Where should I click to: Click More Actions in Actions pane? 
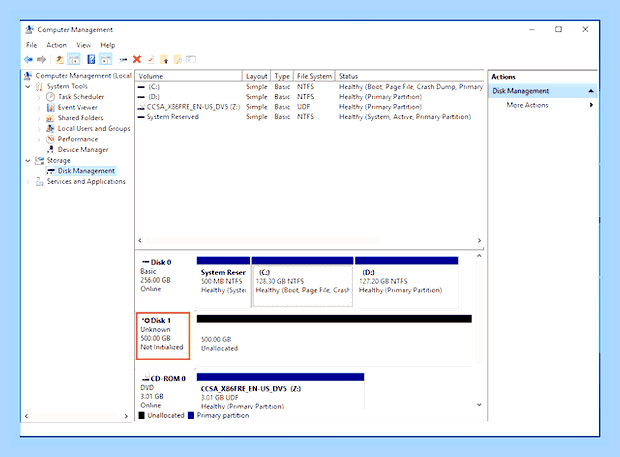(527, 105)
